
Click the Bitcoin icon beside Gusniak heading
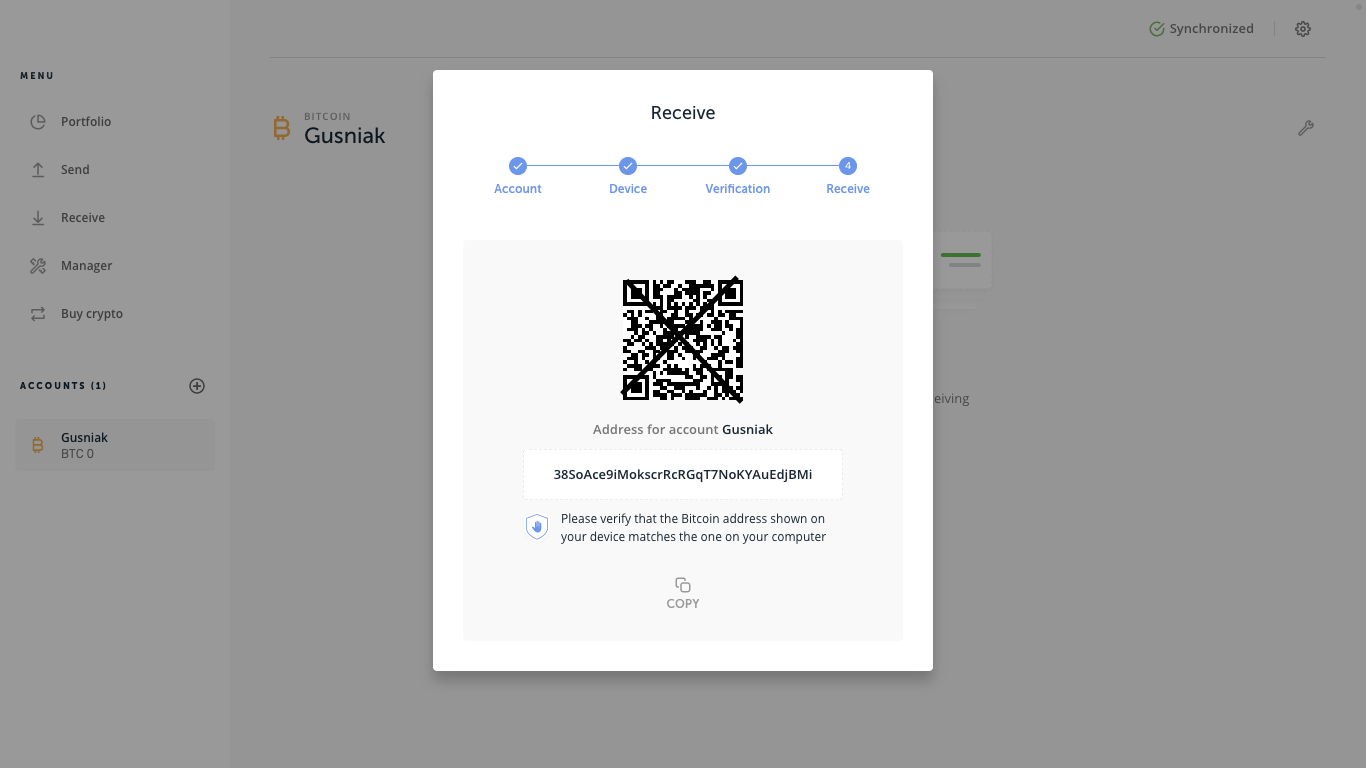point(281,128)
